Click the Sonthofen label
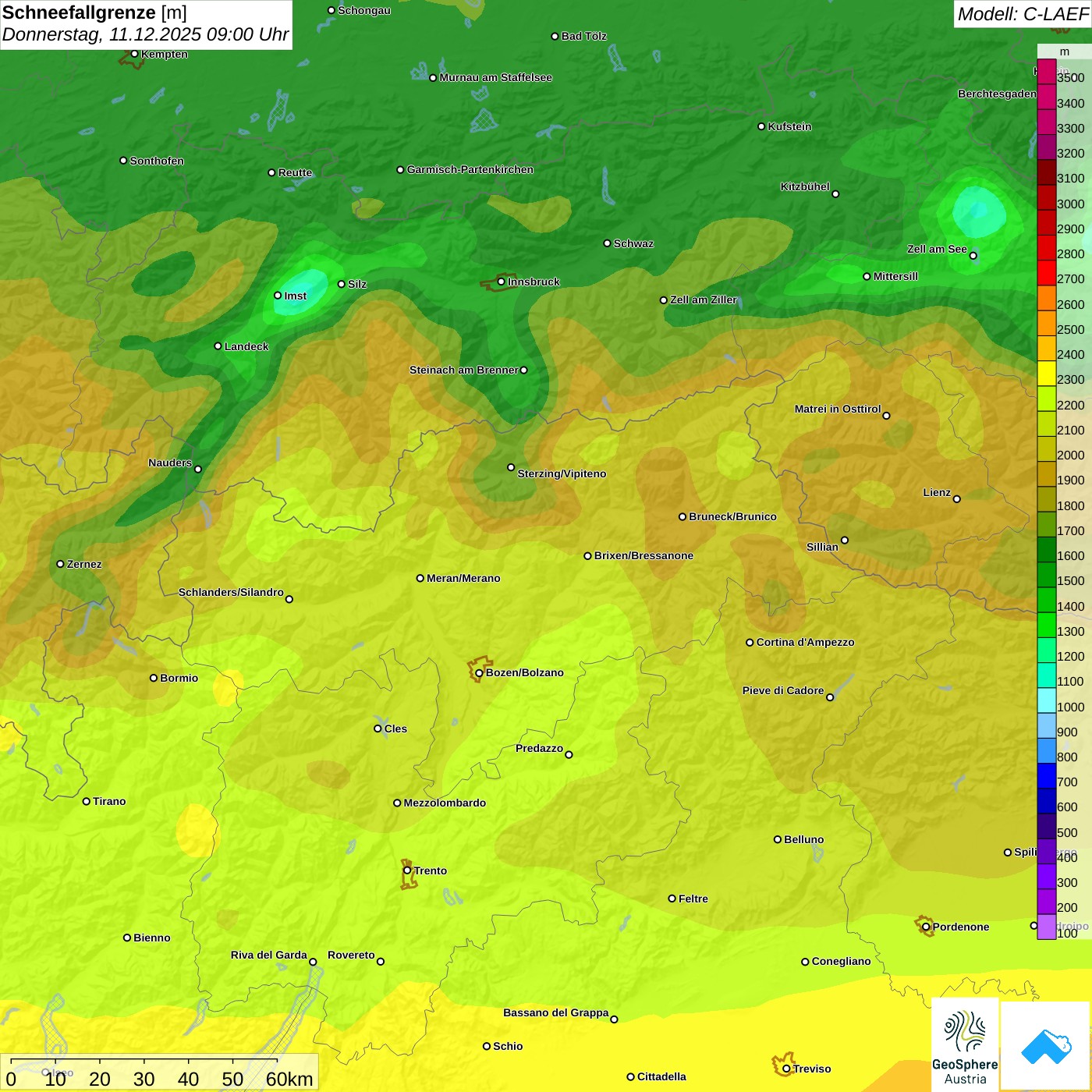 157,161
